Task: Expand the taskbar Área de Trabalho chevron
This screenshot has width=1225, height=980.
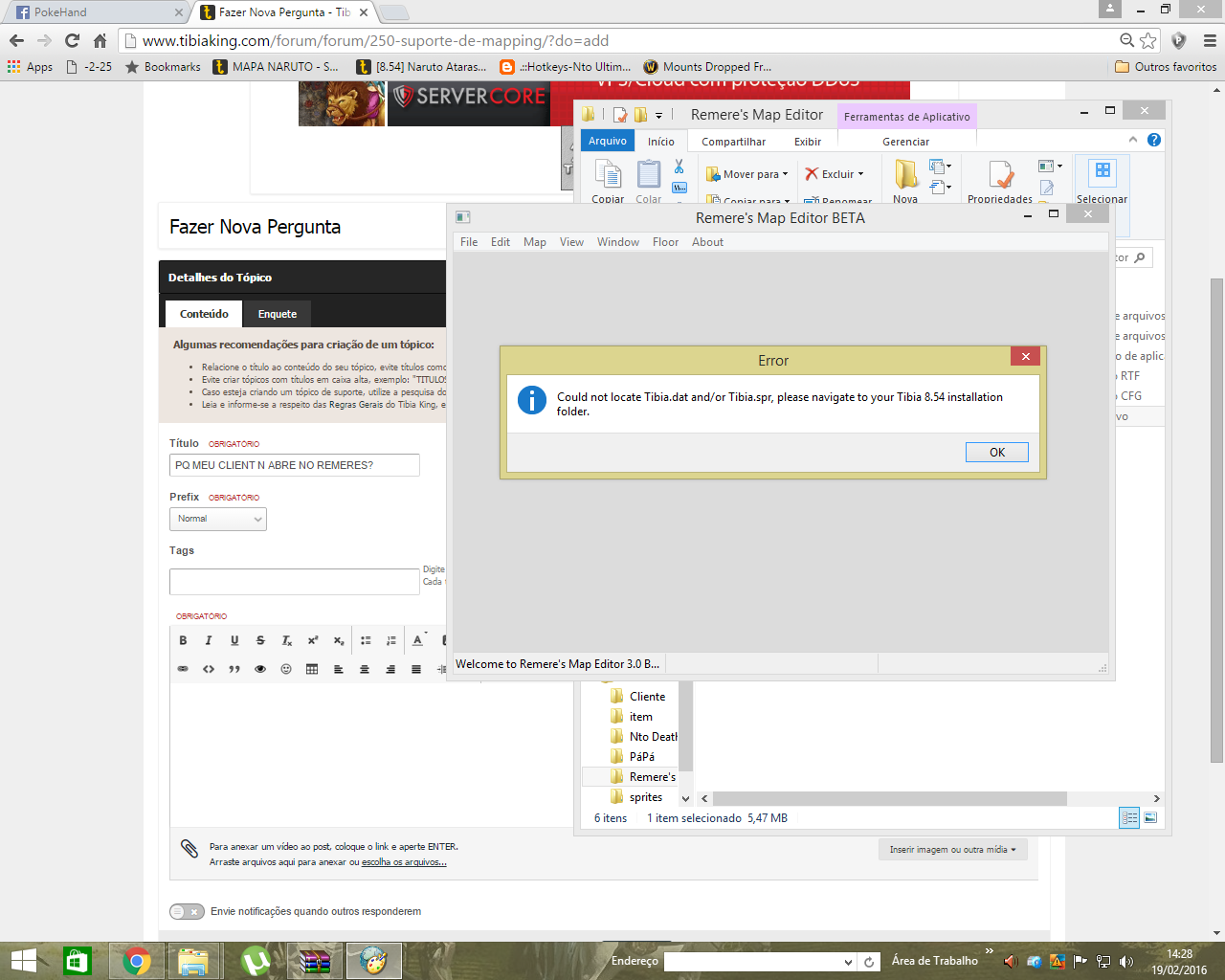Action: click(x=989, y=953)
